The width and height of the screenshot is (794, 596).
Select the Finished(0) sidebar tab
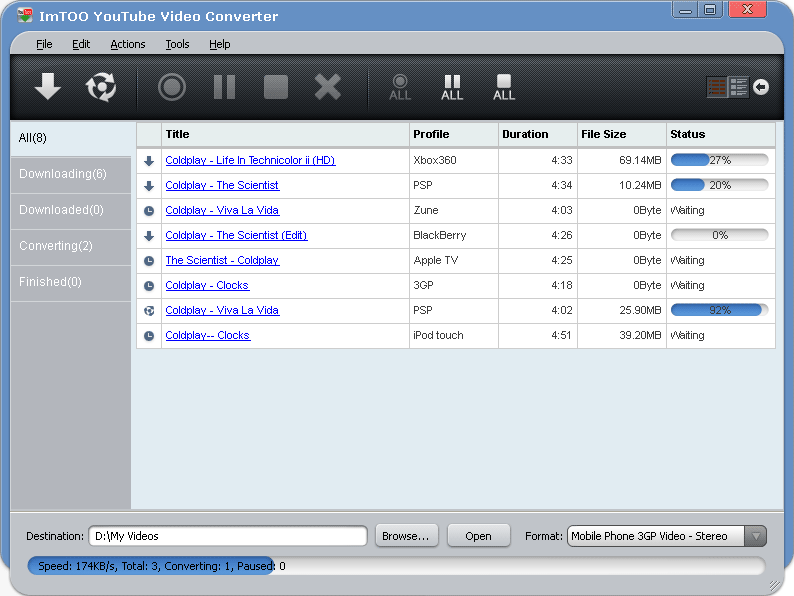(71, 282)
